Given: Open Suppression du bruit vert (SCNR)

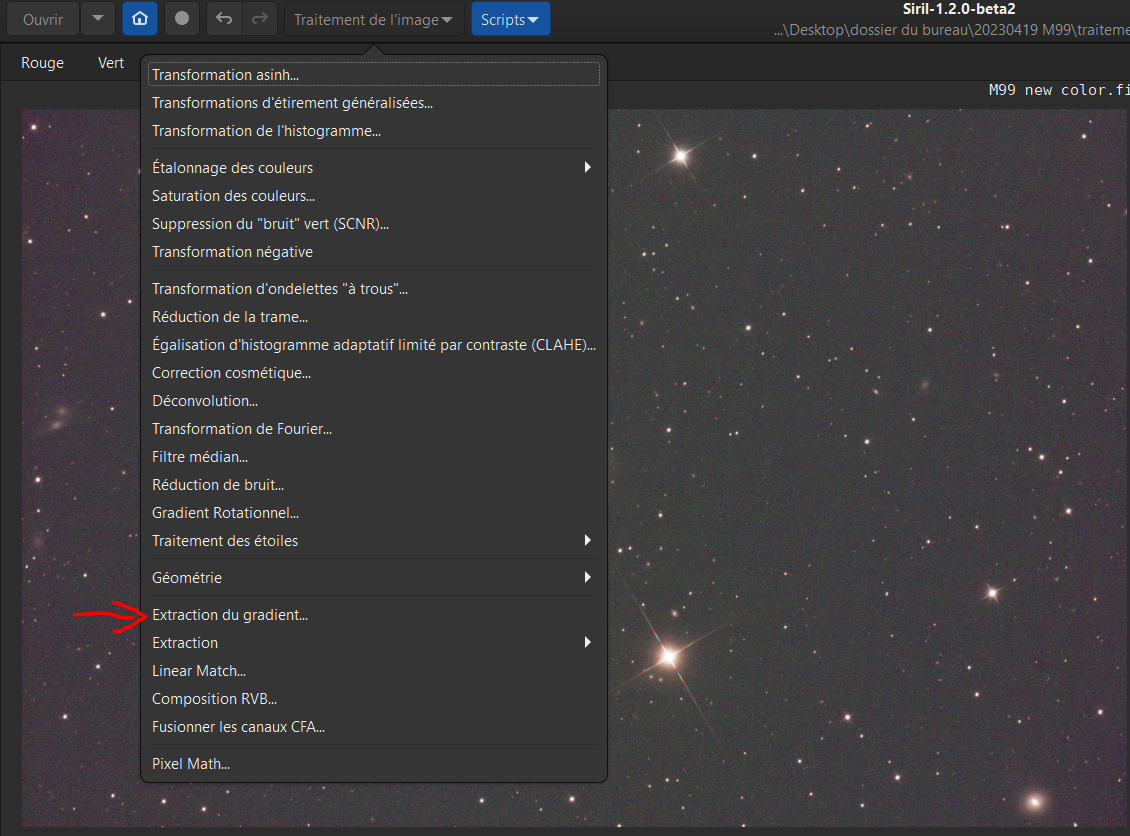Looking at the screenshot, I should coord(270,224).
